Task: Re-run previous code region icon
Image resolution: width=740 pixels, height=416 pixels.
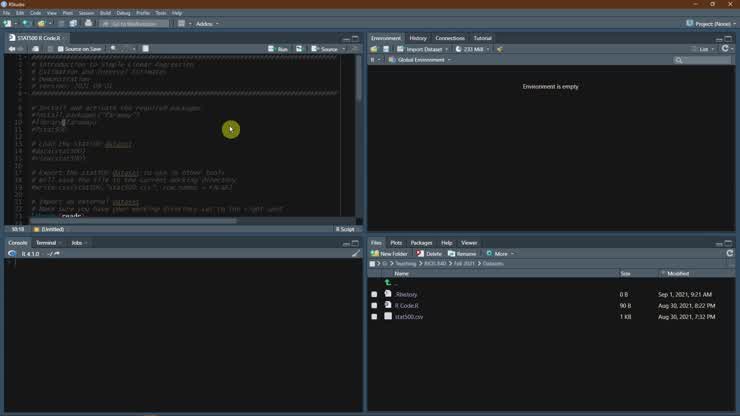Action: 298,48
